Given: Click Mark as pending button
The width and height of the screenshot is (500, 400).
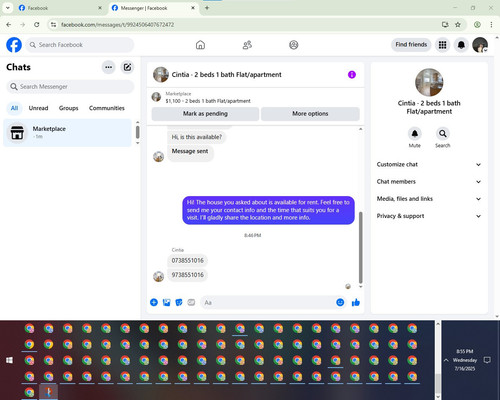Looking at the screenshot, I should point(205,114).
